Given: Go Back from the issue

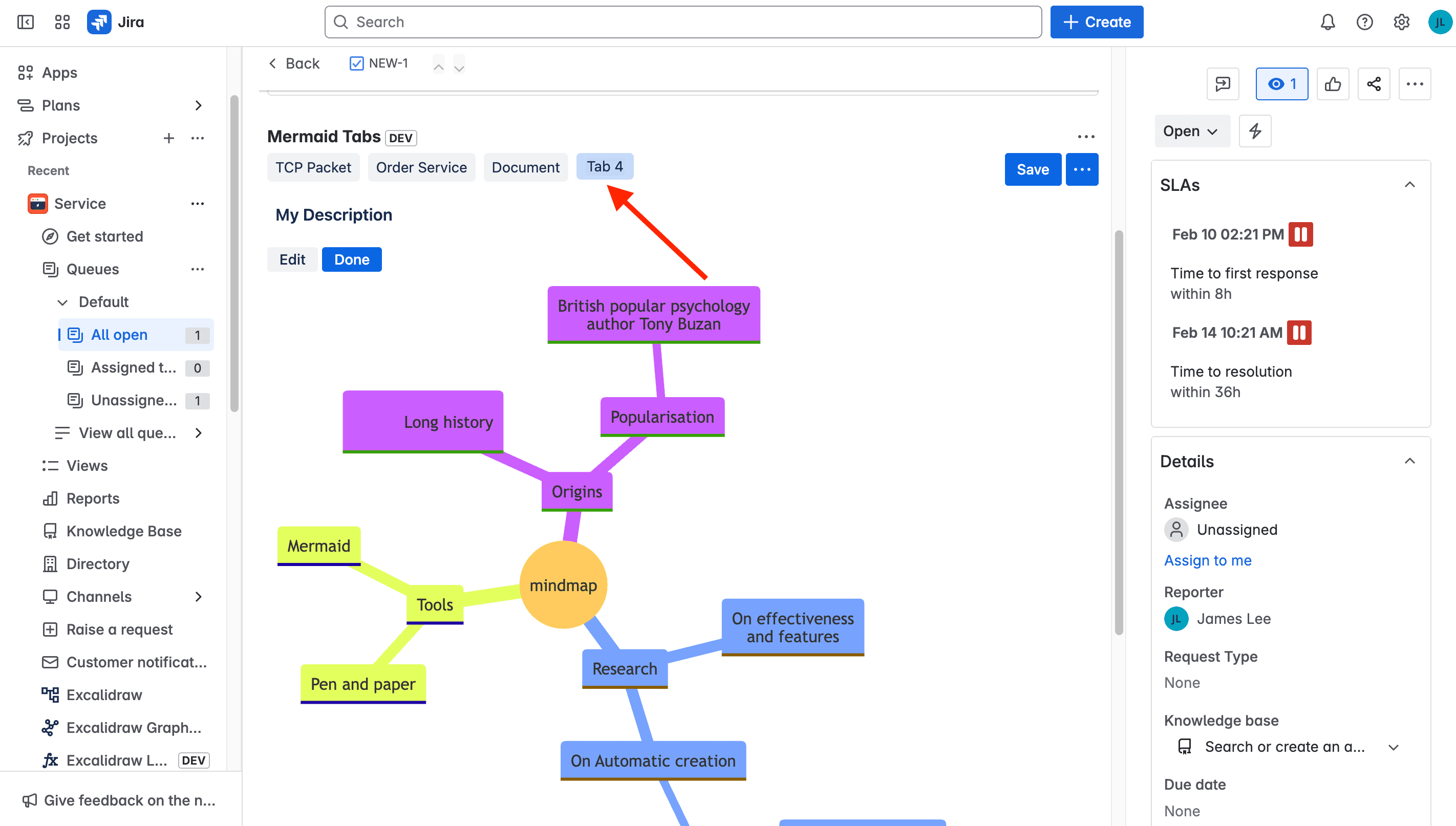Looking at the screenshot, I should (x=294, y=63).
